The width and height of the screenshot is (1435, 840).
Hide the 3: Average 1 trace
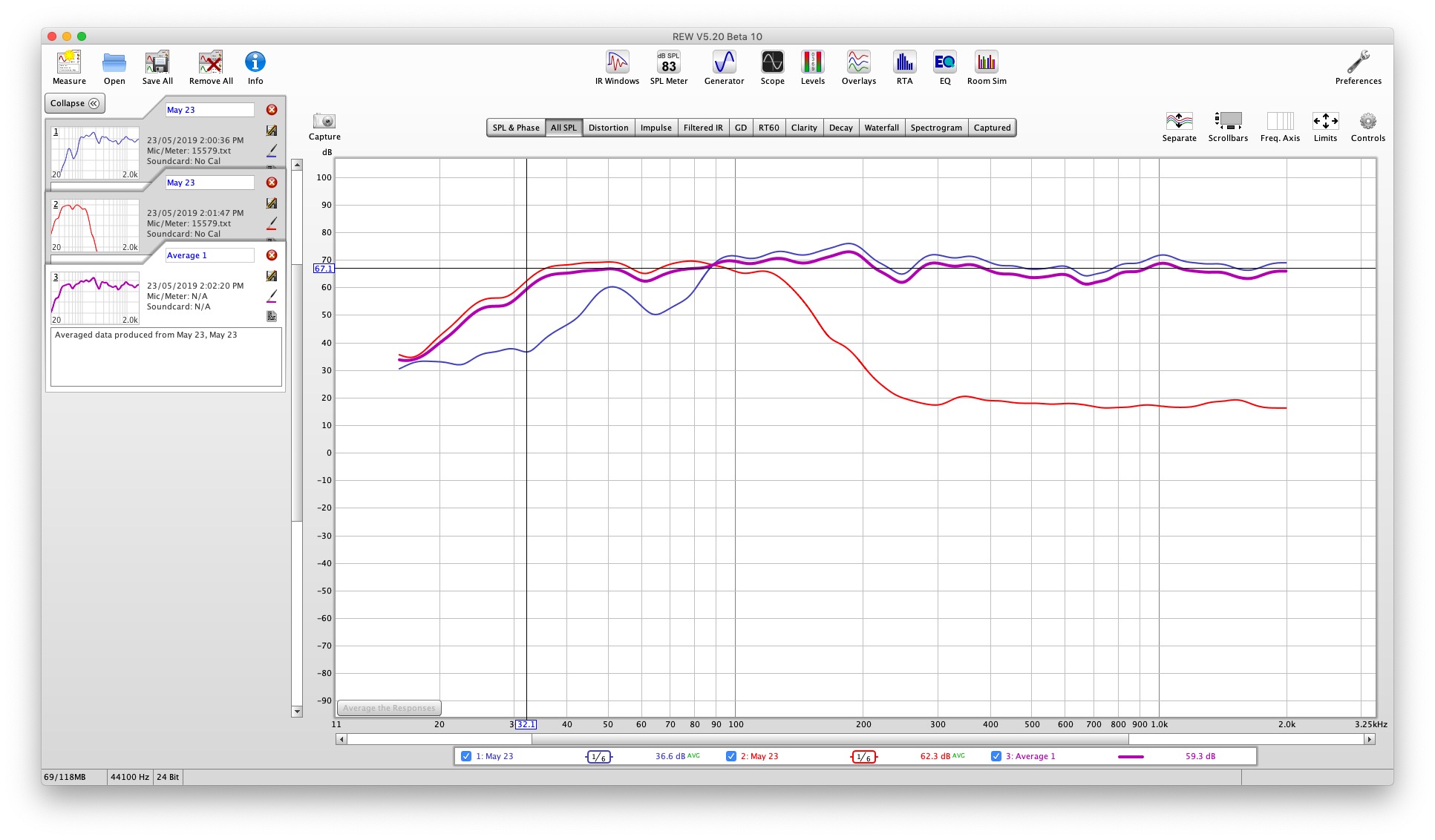pos(996,756)
